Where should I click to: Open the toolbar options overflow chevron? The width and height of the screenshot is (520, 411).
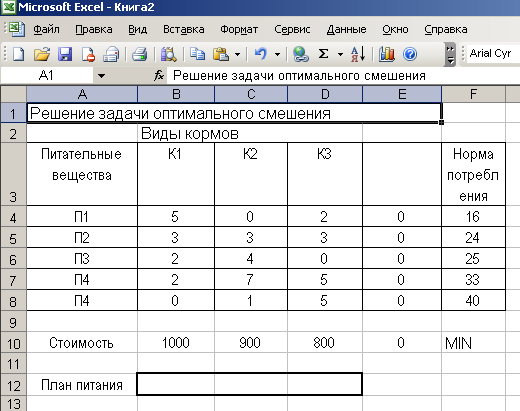[x=450, y=54]
